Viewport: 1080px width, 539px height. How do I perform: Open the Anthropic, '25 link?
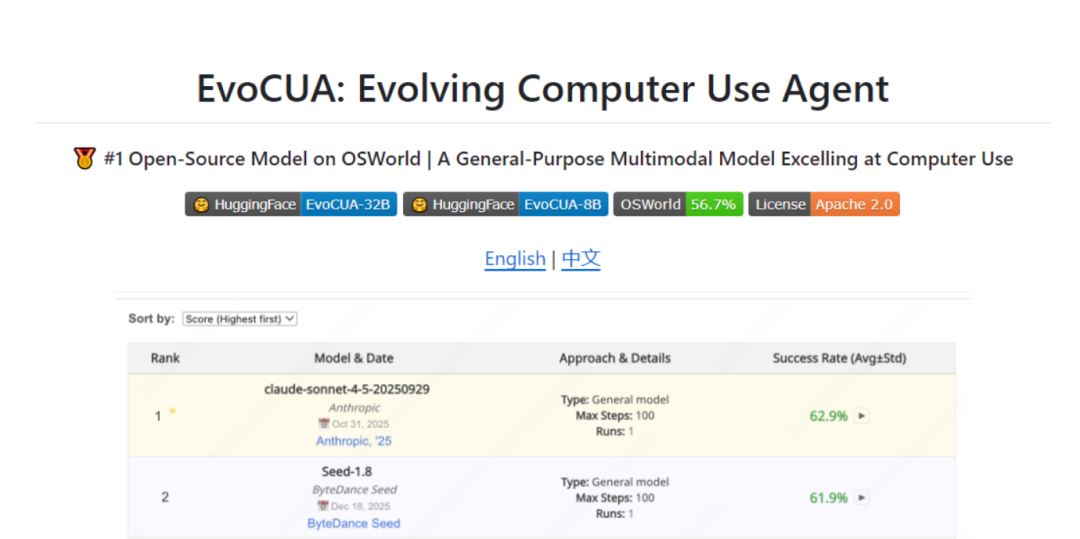[x=356, y=441]
